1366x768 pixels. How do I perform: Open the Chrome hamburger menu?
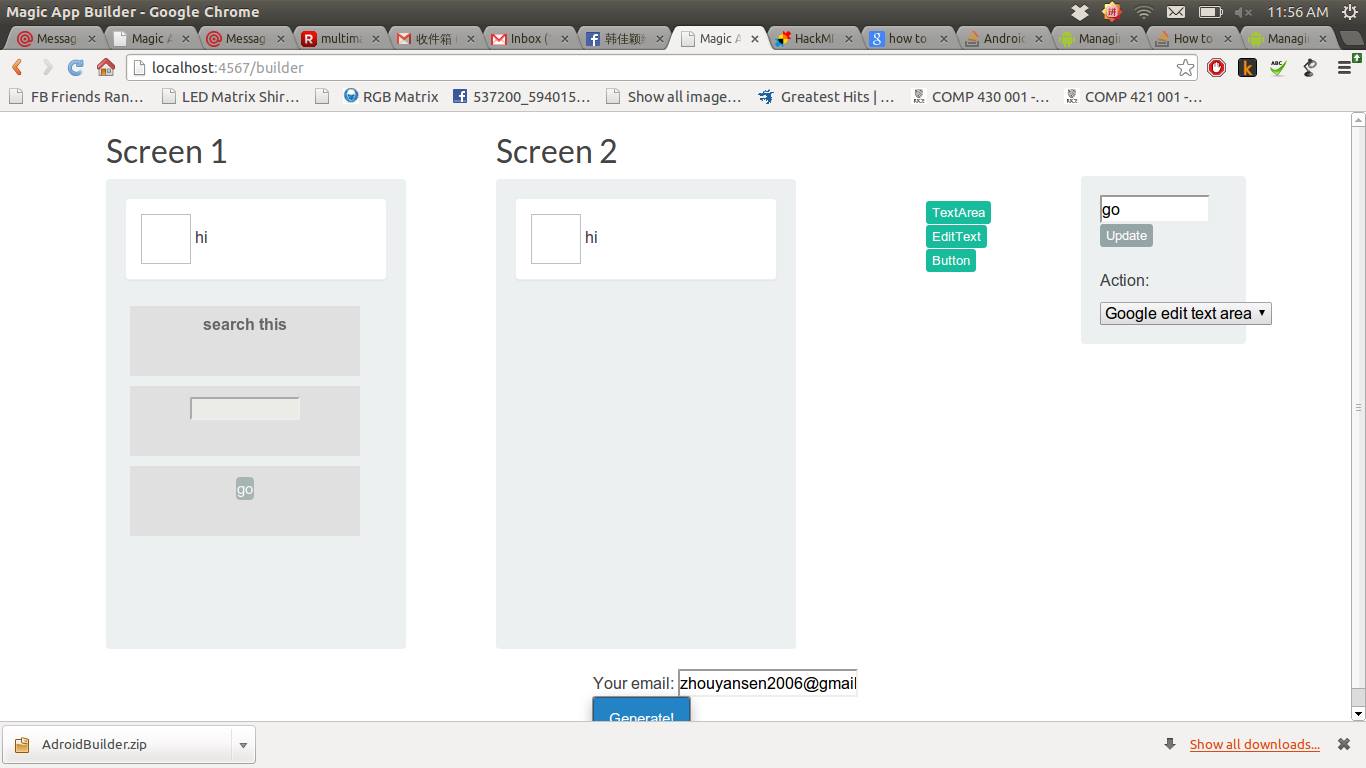[1345, 68]
